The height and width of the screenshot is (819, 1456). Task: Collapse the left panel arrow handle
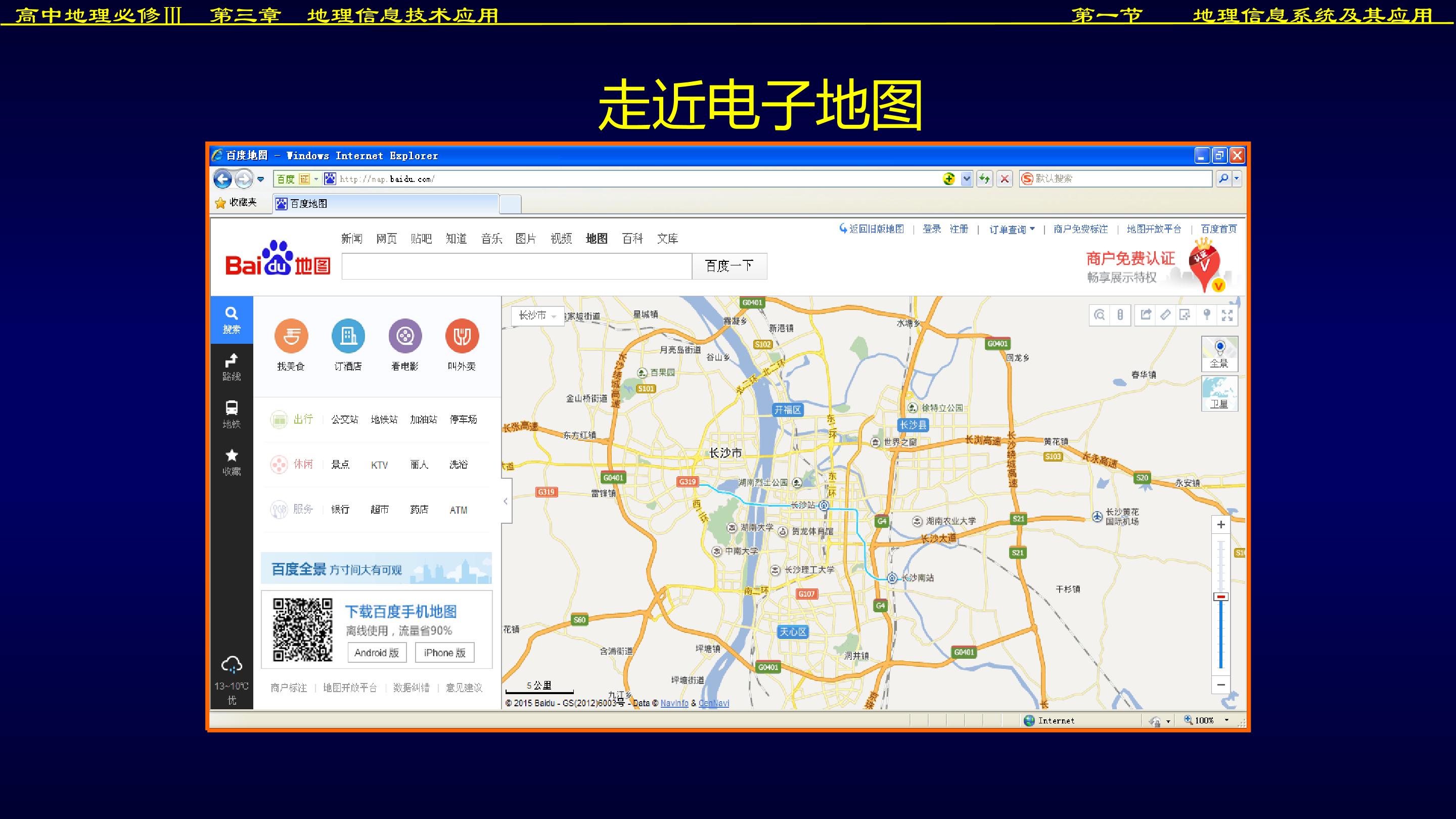[507, 501]
